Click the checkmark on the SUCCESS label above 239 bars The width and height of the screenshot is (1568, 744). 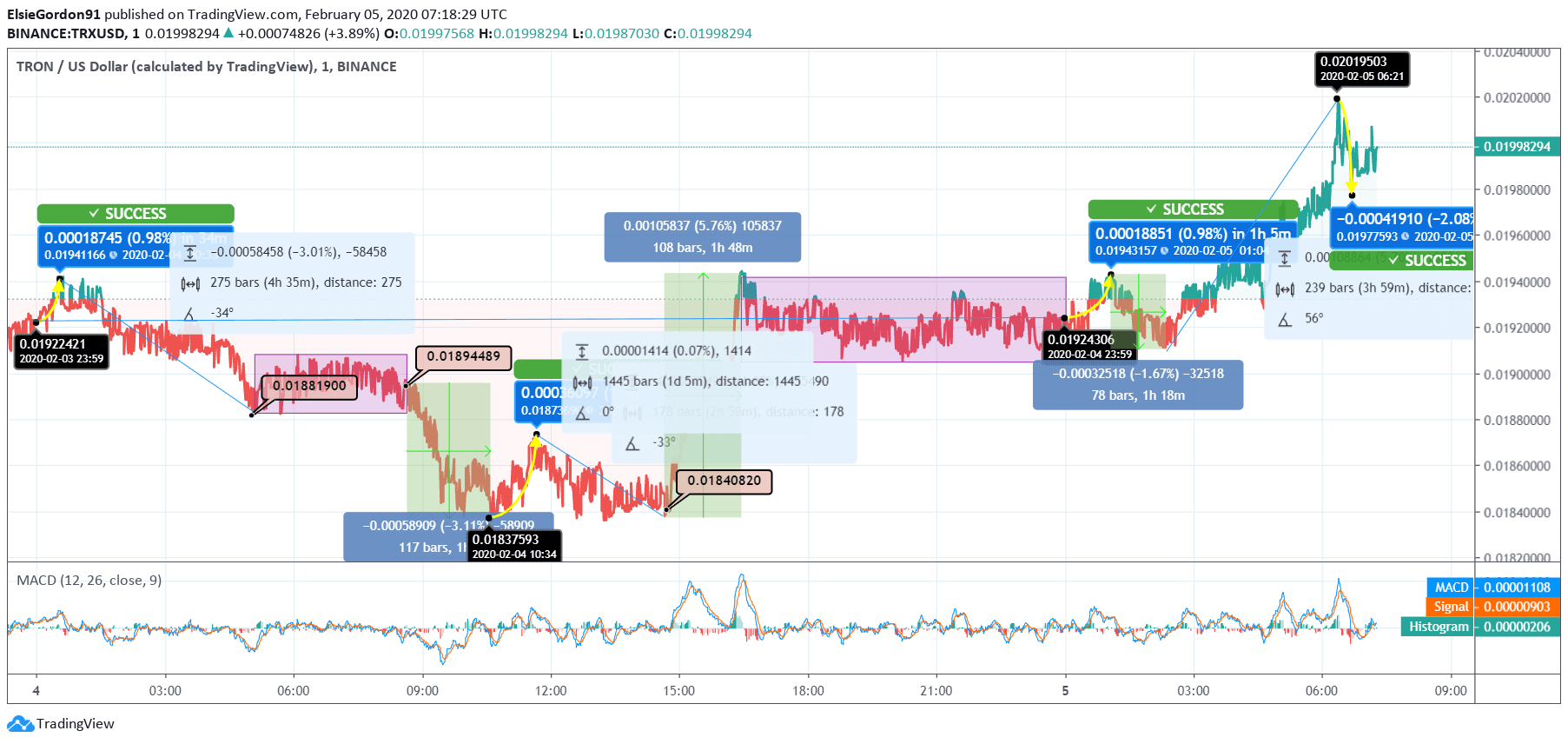click(1393, 261)
